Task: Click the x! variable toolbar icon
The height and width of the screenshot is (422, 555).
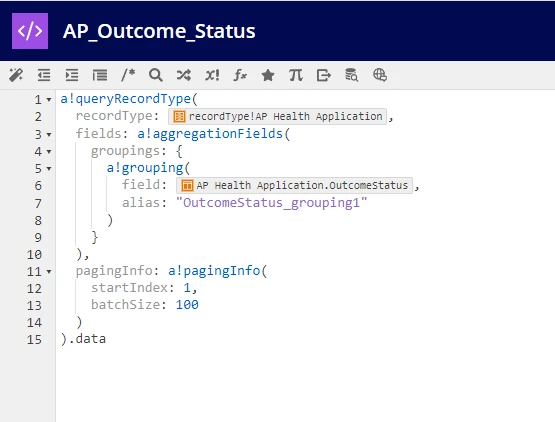Action: pos(212,75)
